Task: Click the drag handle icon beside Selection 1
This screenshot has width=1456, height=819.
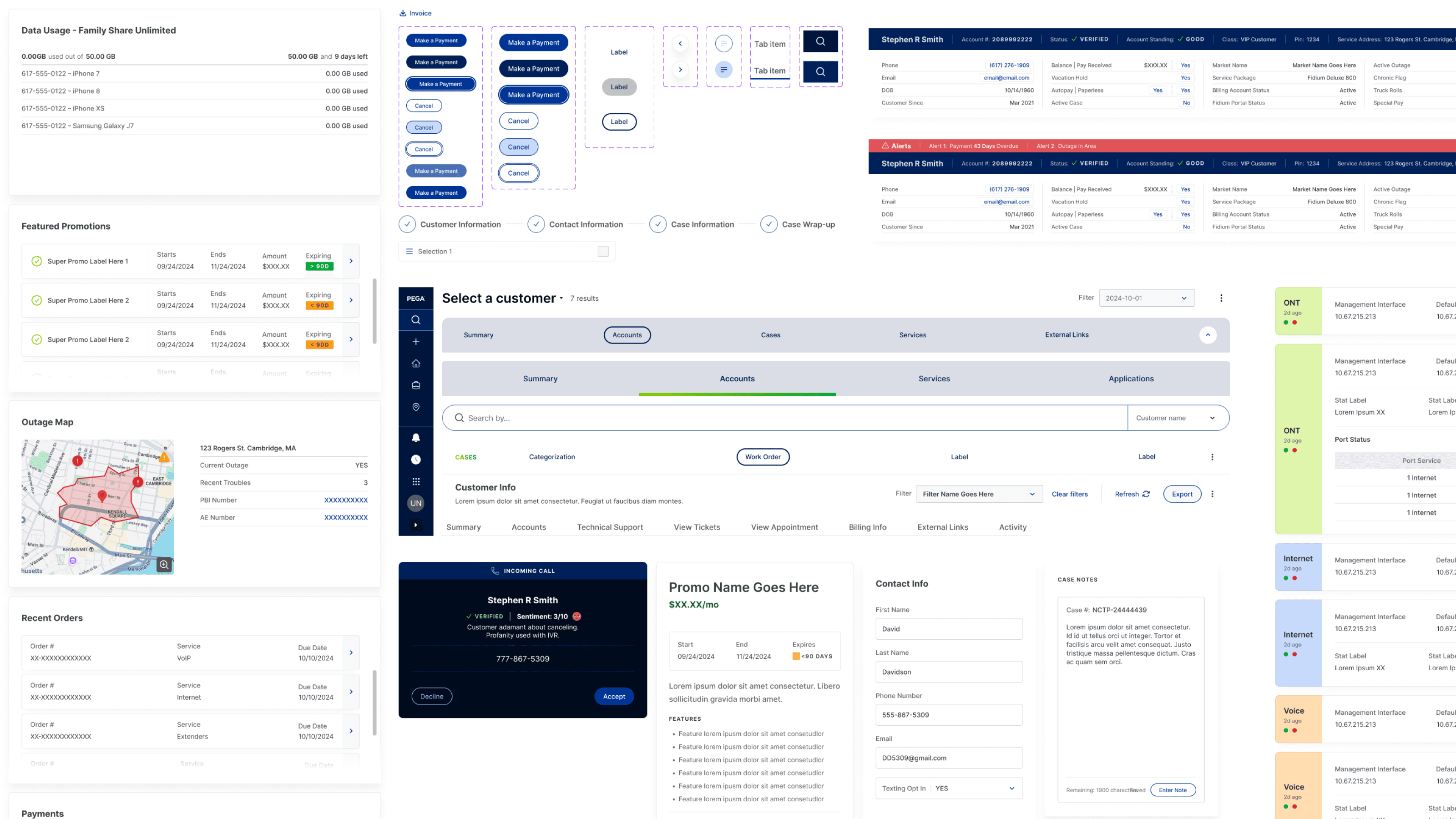Action: point(409,252)
